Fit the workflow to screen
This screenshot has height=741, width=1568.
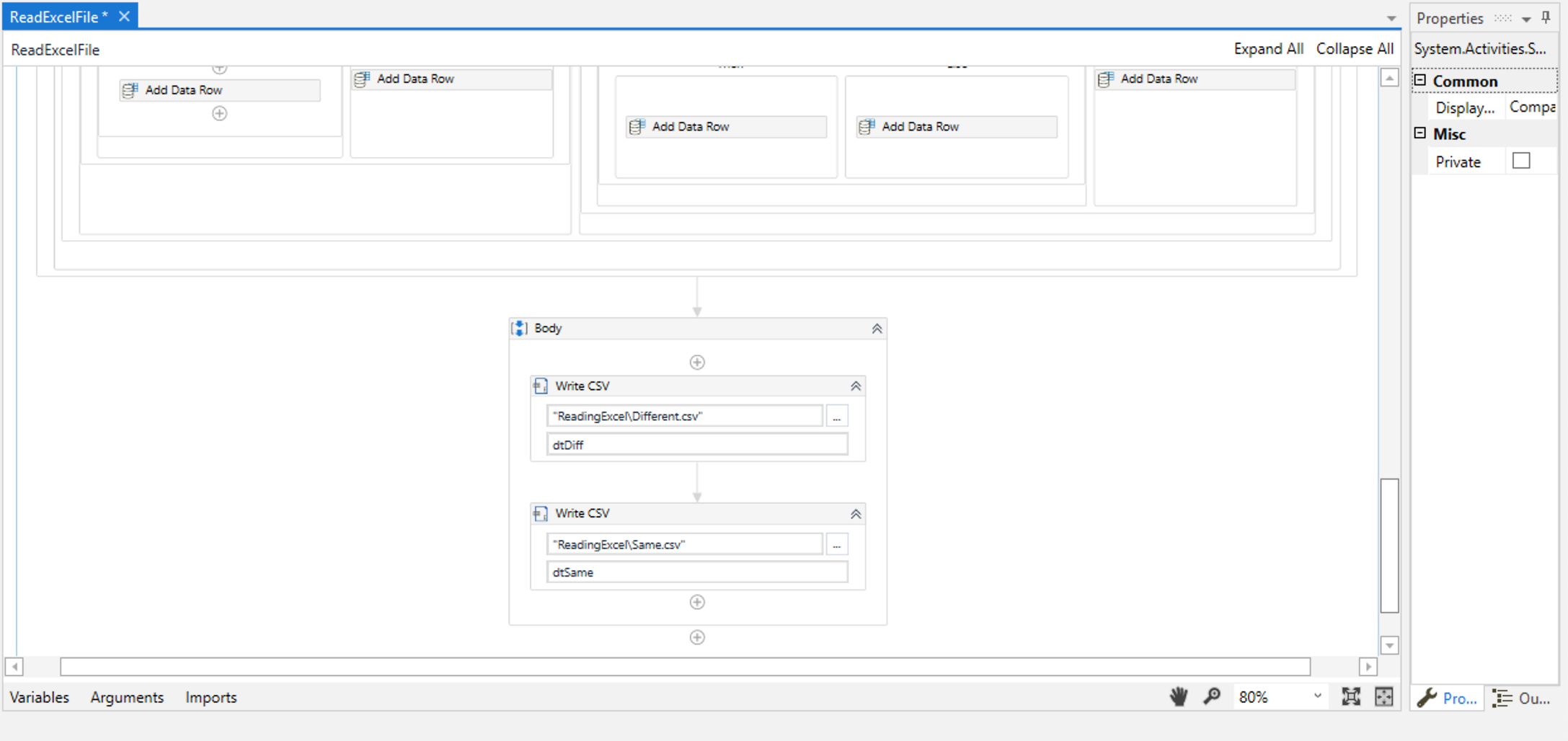1350,697
